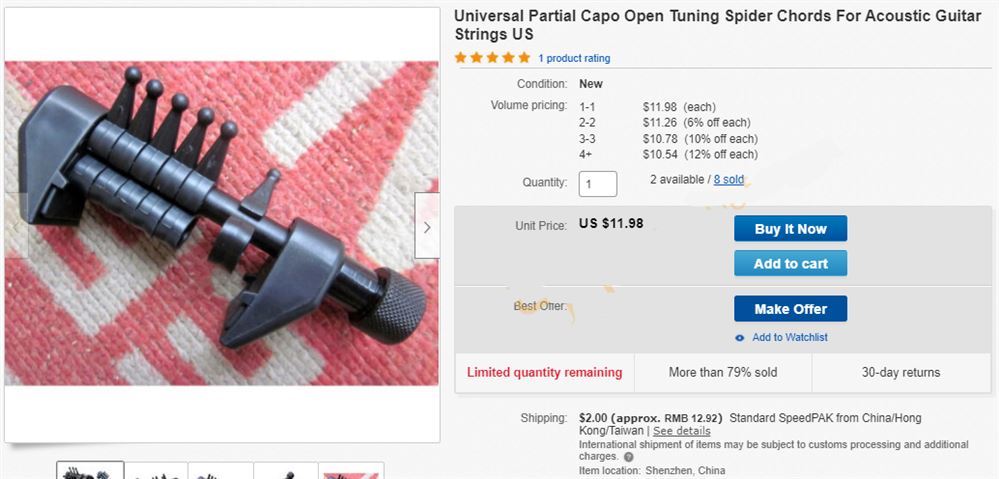This screenshot has height=479, width=999.
Task: Focus the Quantity input field
Action: (598, 184)
